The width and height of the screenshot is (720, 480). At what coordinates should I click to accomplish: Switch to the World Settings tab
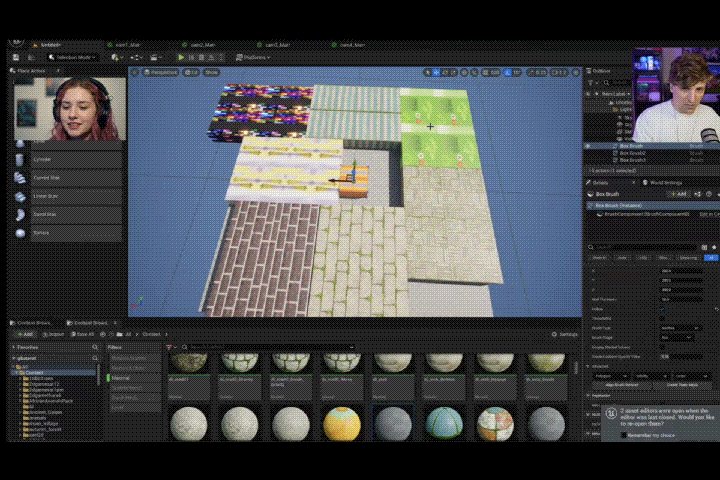click(665, 182)
